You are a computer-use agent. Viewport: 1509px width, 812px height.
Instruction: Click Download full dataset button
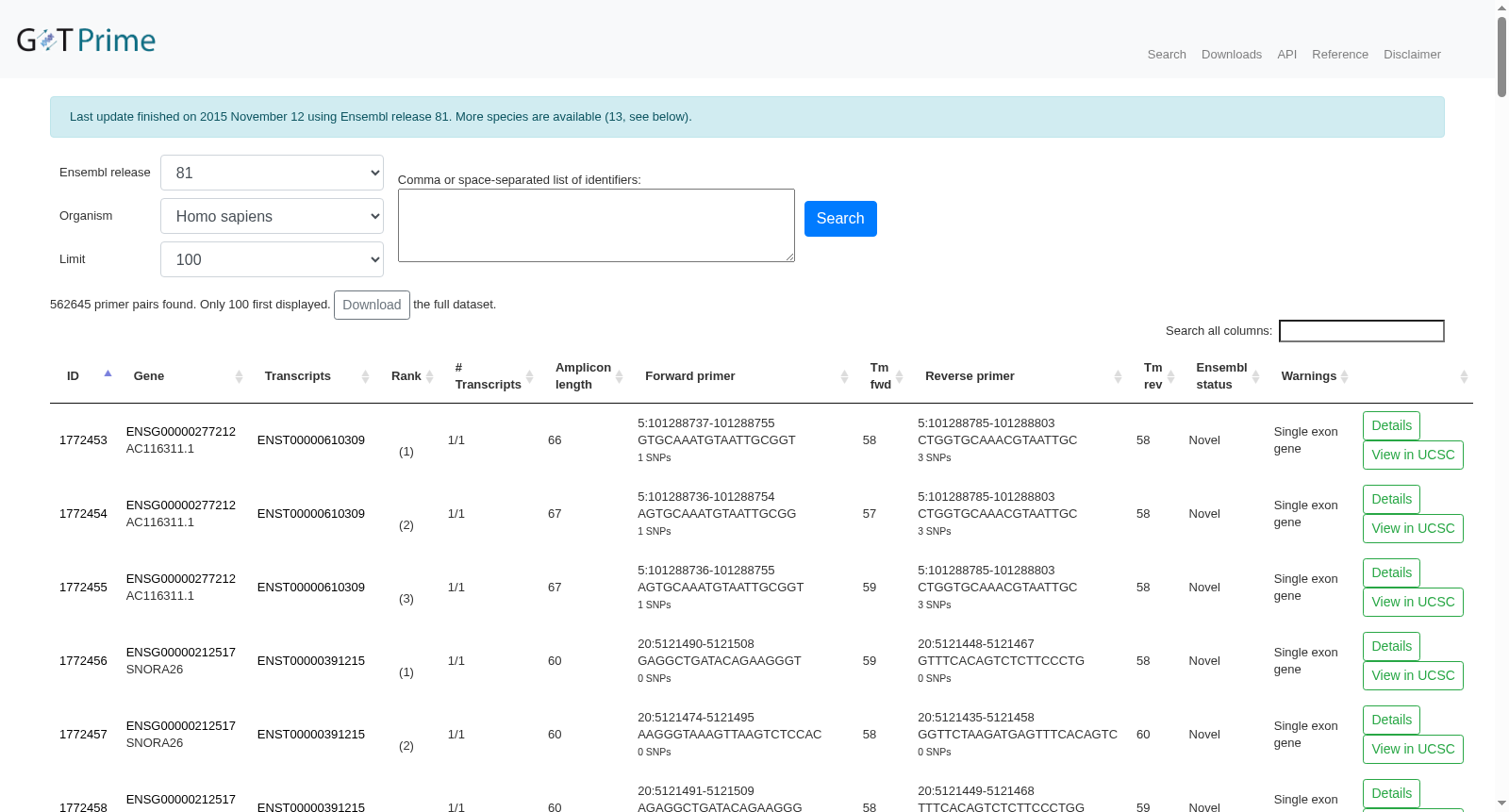372,305
